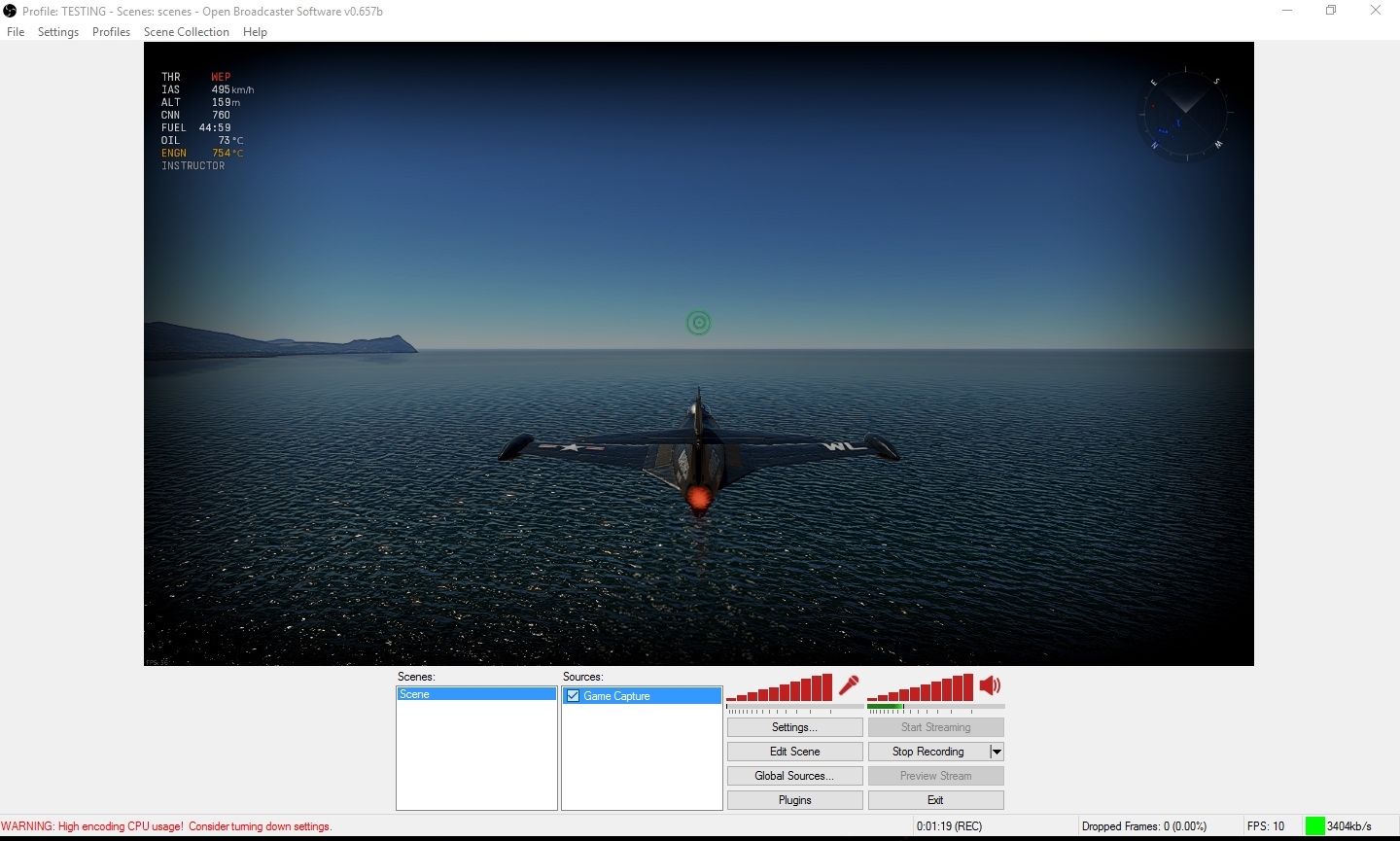
Task: Click the Sources: label
Action: click(x=583, y=677)
